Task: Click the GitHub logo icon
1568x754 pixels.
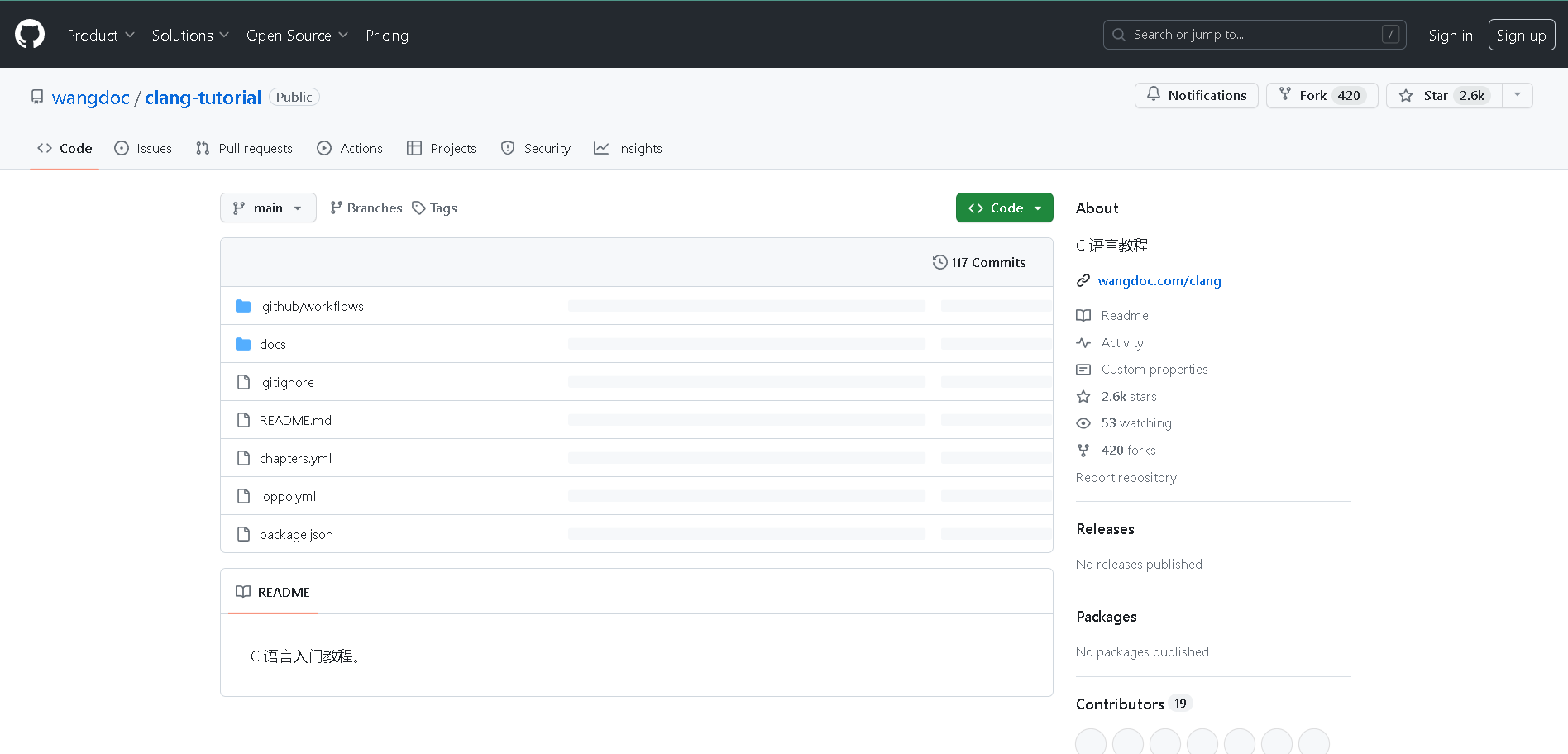Action: (30, 35)
